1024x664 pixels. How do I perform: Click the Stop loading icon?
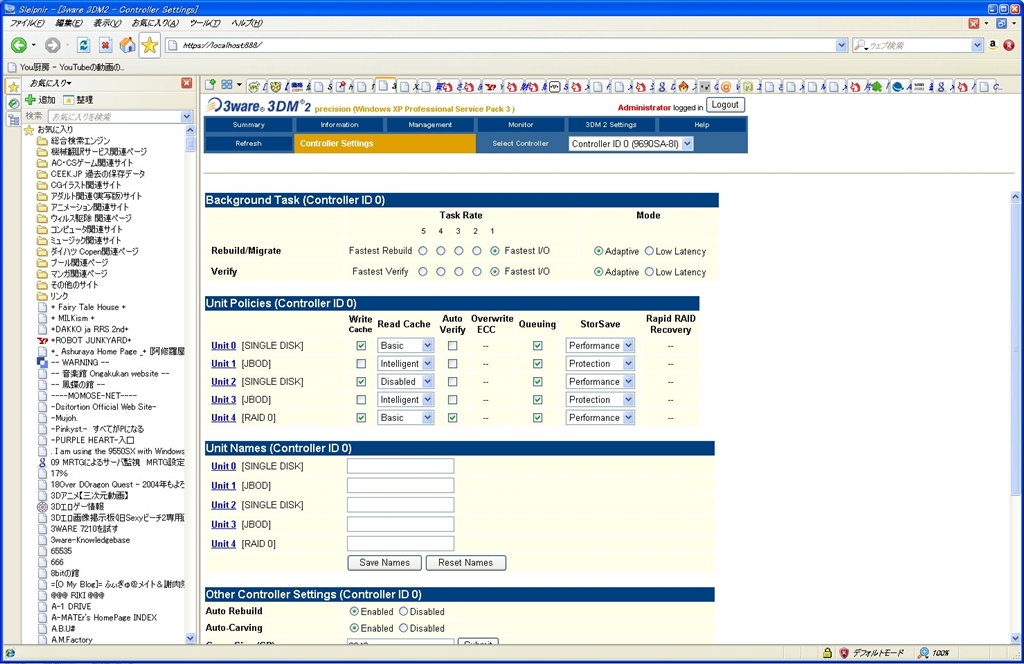click(105, 45)
